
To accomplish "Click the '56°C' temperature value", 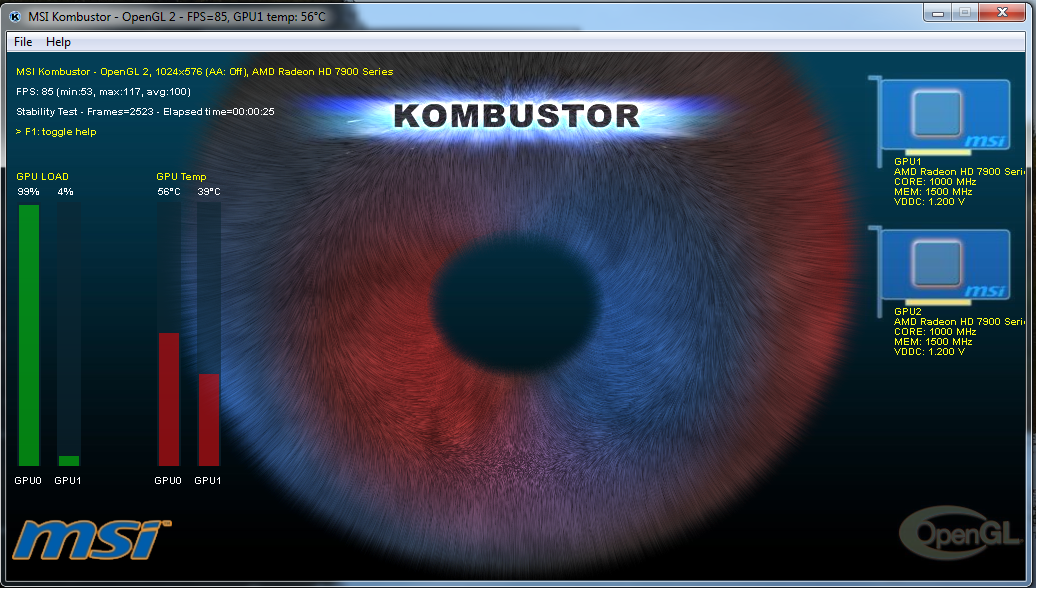I will [x=169, y=192].
